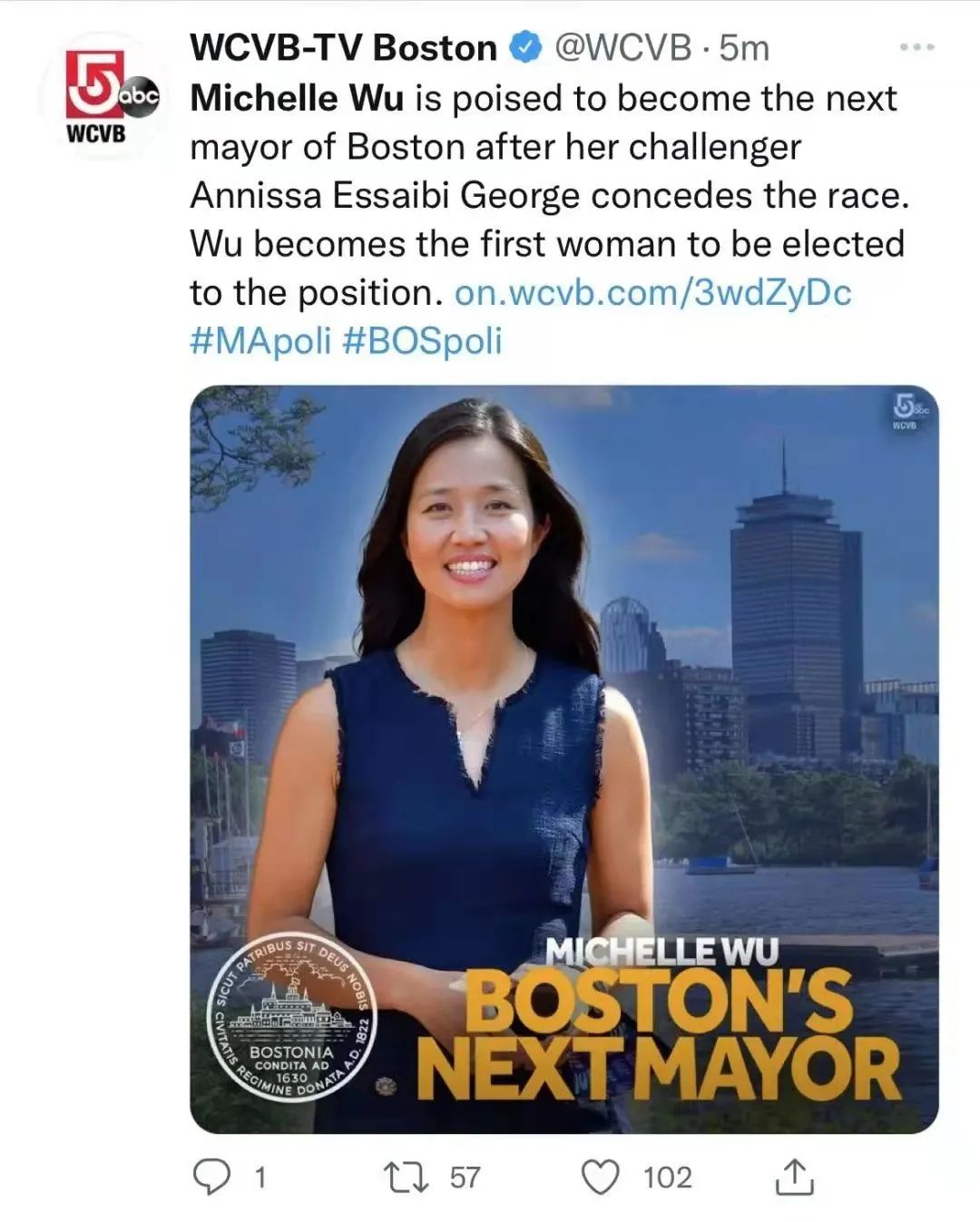Image resolution: width=980 pixels, height=1222 pixels.
Task: Open the on.wcvb.com/3wdZyDc link
Action: (652, 292)
